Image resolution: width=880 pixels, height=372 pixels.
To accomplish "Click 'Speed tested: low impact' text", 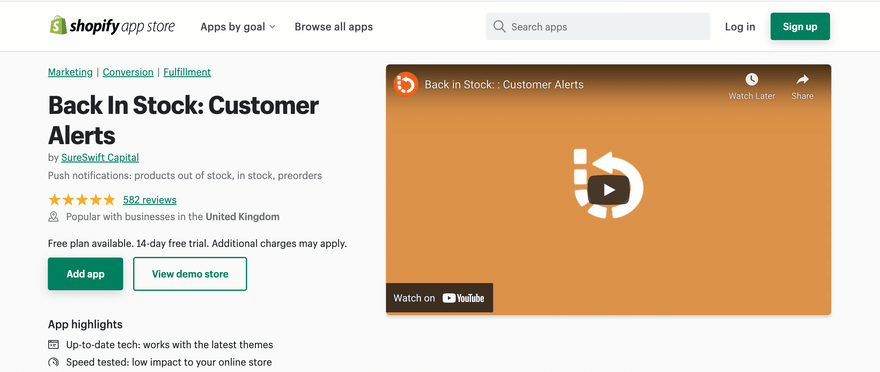I will (x=169, y=362).
